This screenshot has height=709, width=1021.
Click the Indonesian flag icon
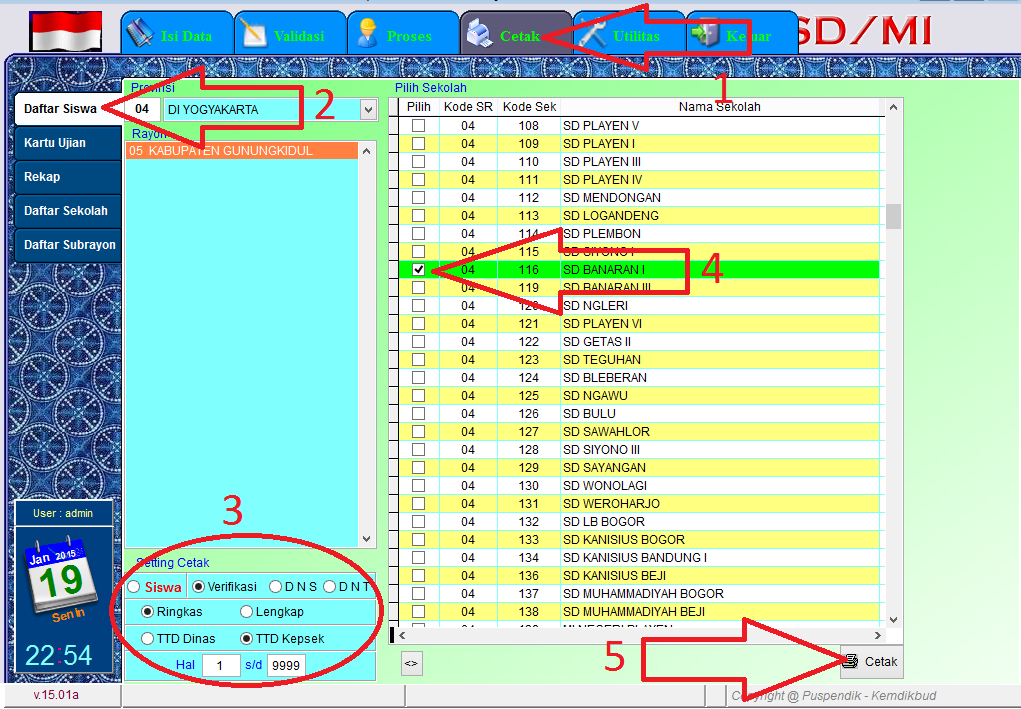click(66, 31)
